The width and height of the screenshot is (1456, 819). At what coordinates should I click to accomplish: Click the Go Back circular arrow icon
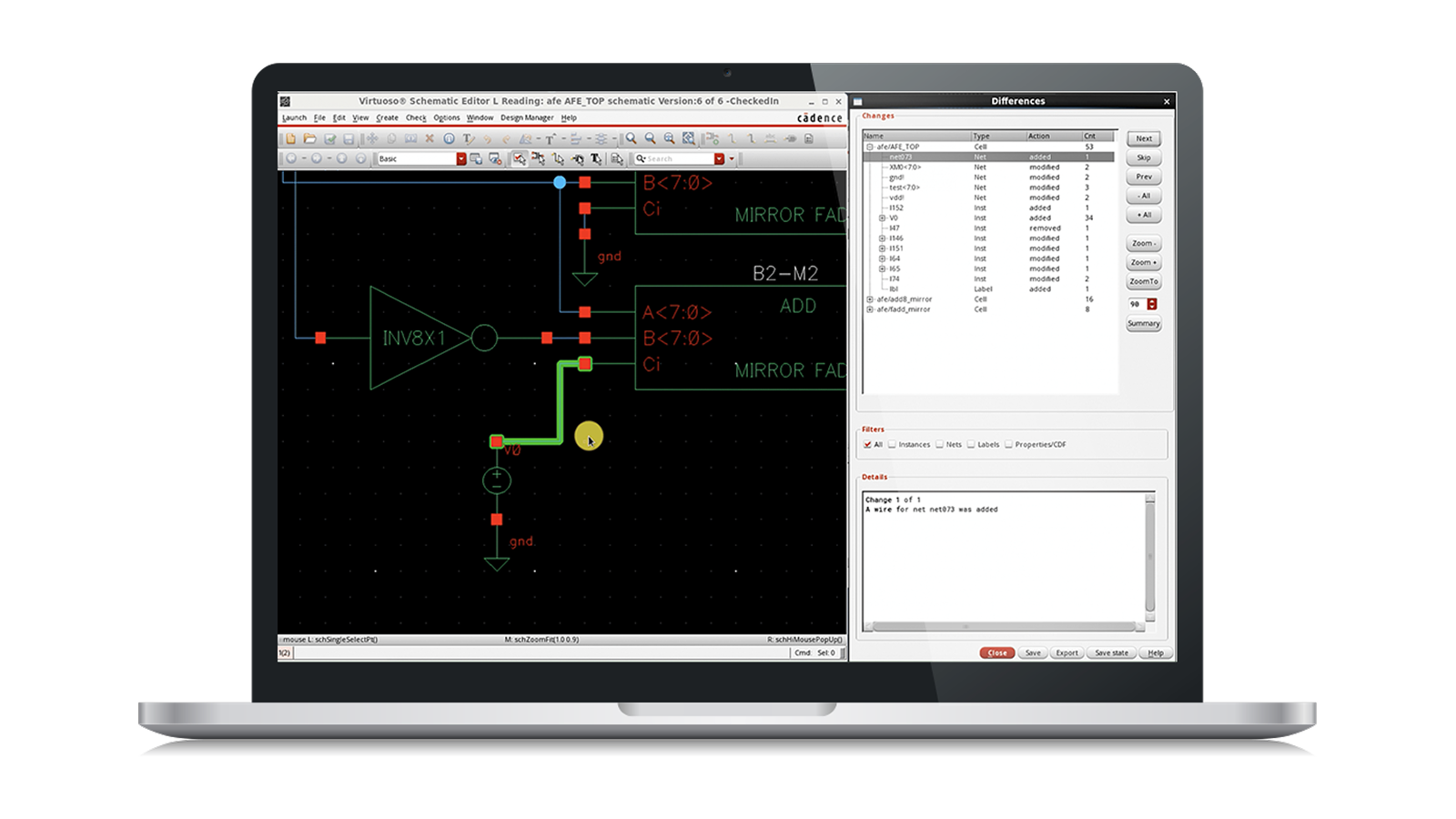tap(291, 159)
